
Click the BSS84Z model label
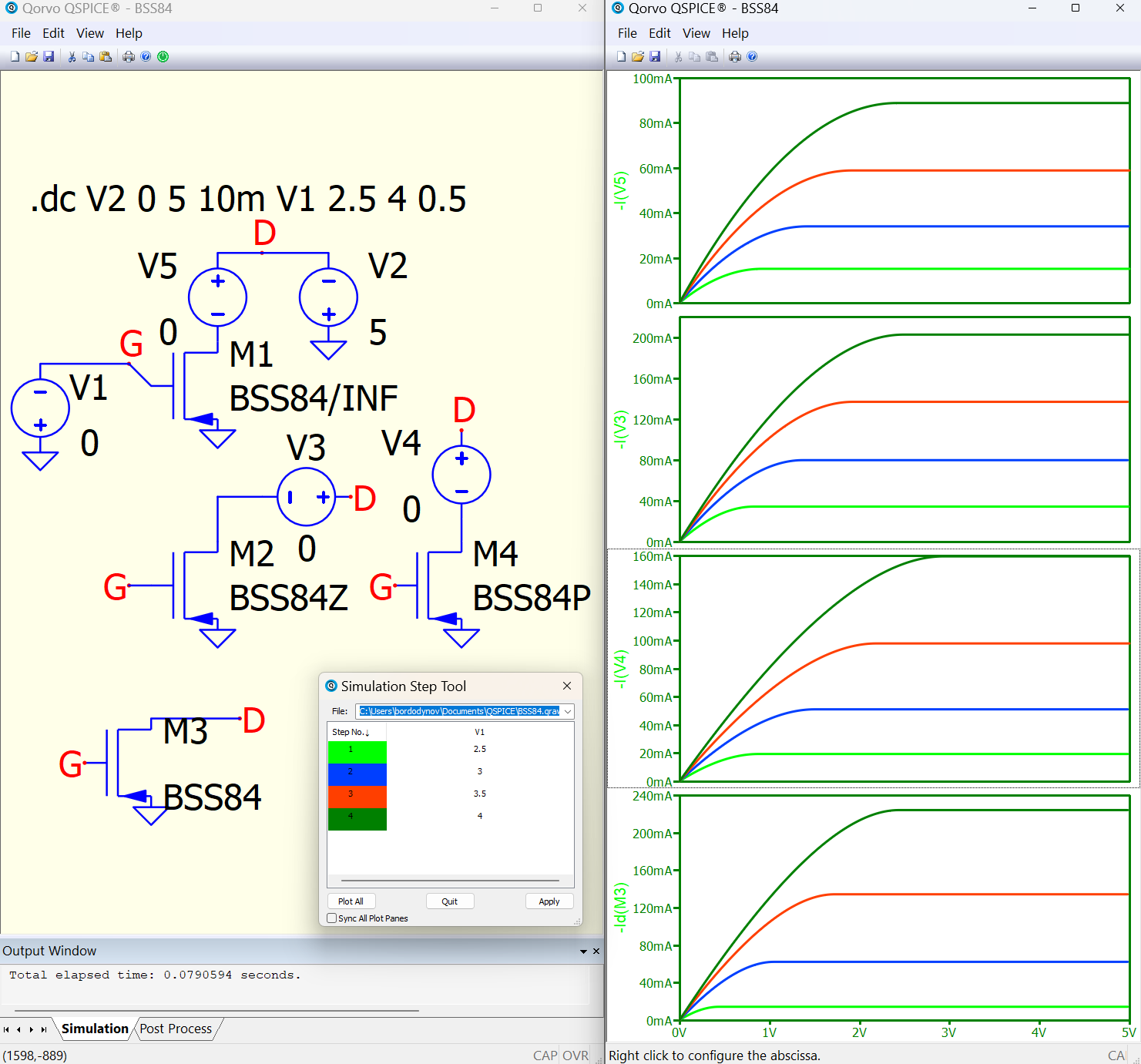289,598
